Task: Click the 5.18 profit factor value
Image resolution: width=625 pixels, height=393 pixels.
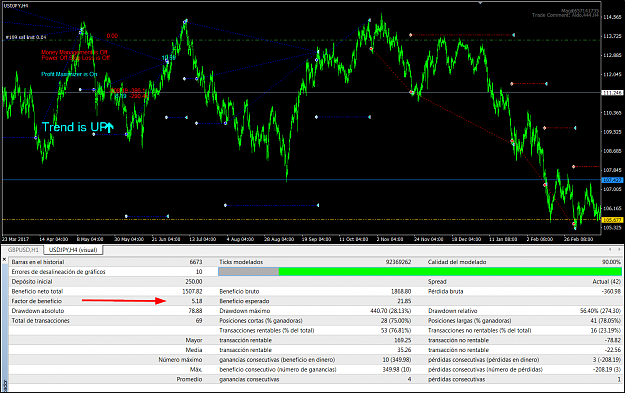Action: tap(197, 301)
